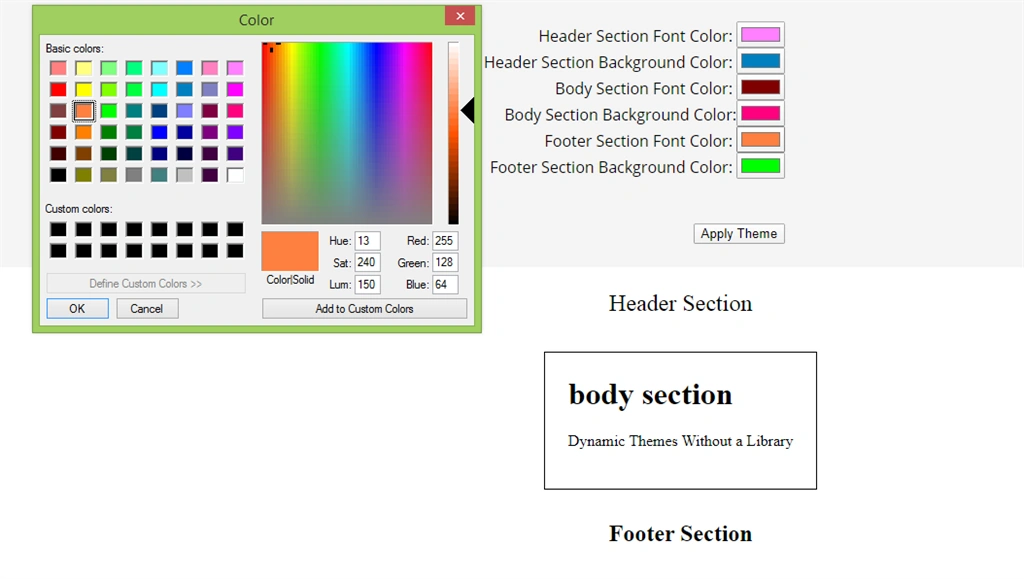This screenshot has width=1024, height=579.
Task: Cancel the Color dialog
Action: pos(147,308)
